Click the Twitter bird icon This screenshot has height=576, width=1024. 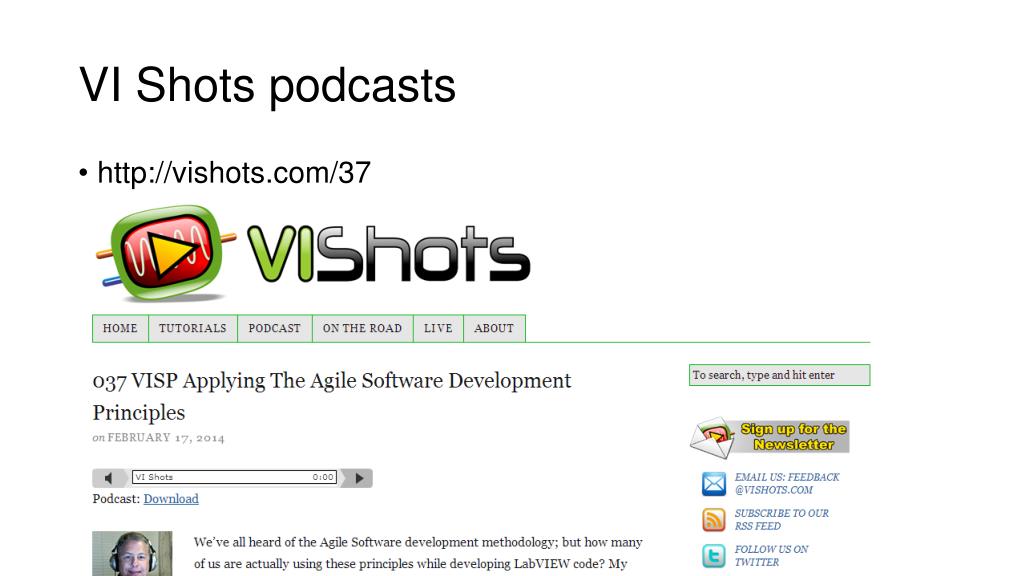pos(714,556)
